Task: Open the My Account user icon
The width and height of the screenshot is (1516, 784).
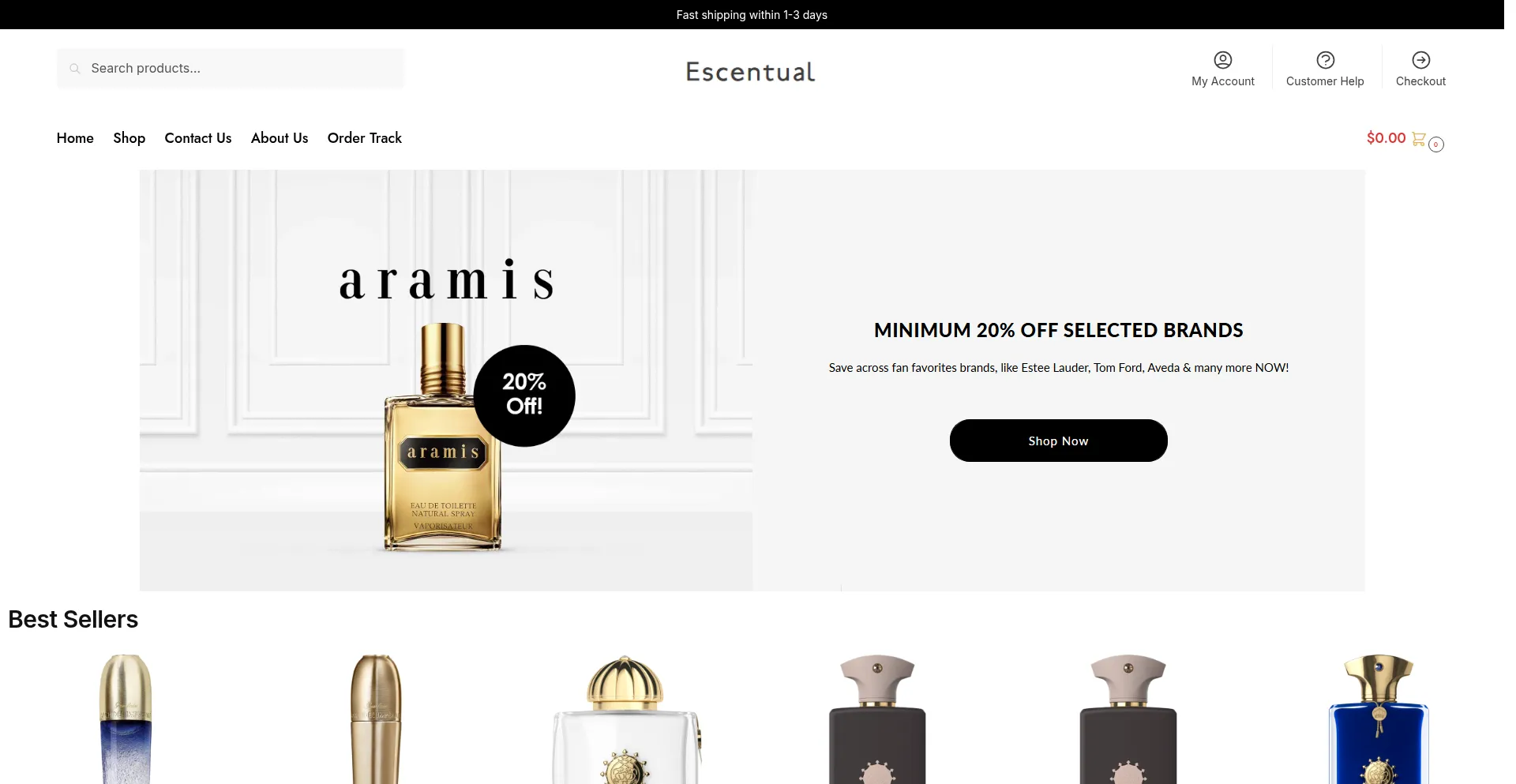Action: click(x=1222, y=60)
